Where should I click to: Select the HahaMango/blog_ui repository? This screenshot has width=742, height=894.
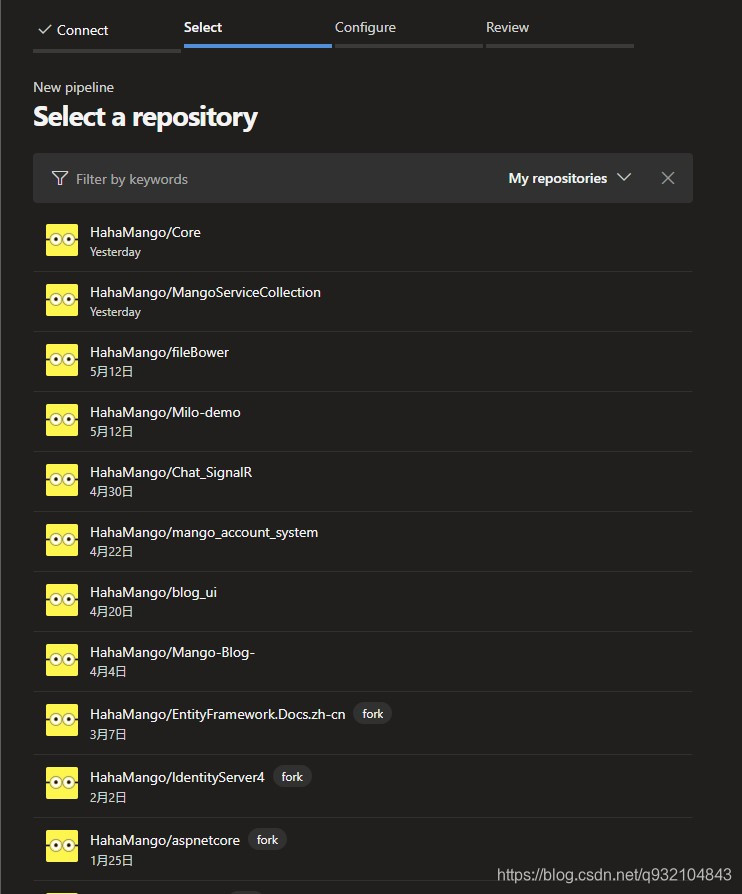point(363,601)
